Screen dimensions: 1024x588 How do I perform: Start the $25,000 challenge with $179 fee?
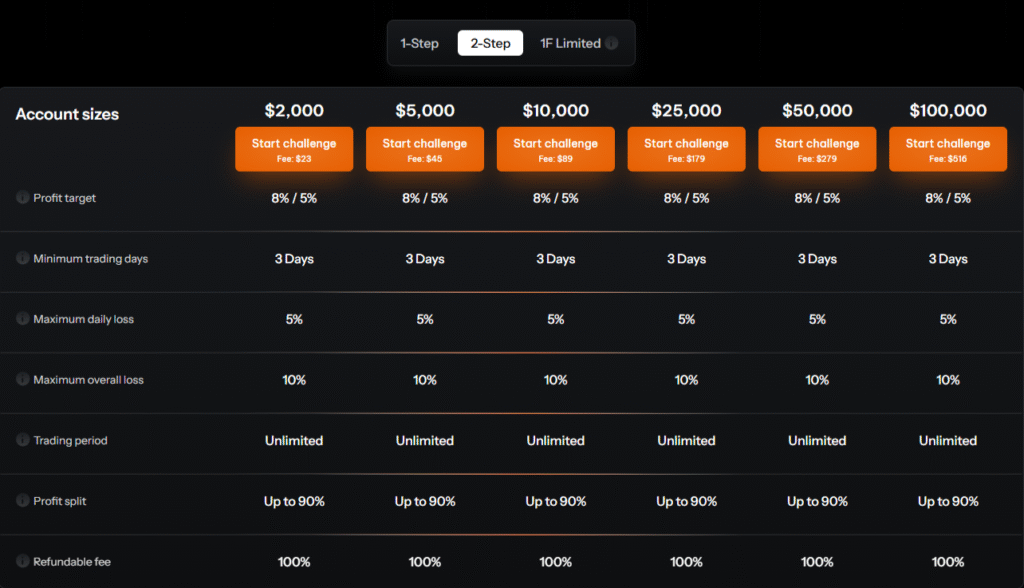(686, 148)
